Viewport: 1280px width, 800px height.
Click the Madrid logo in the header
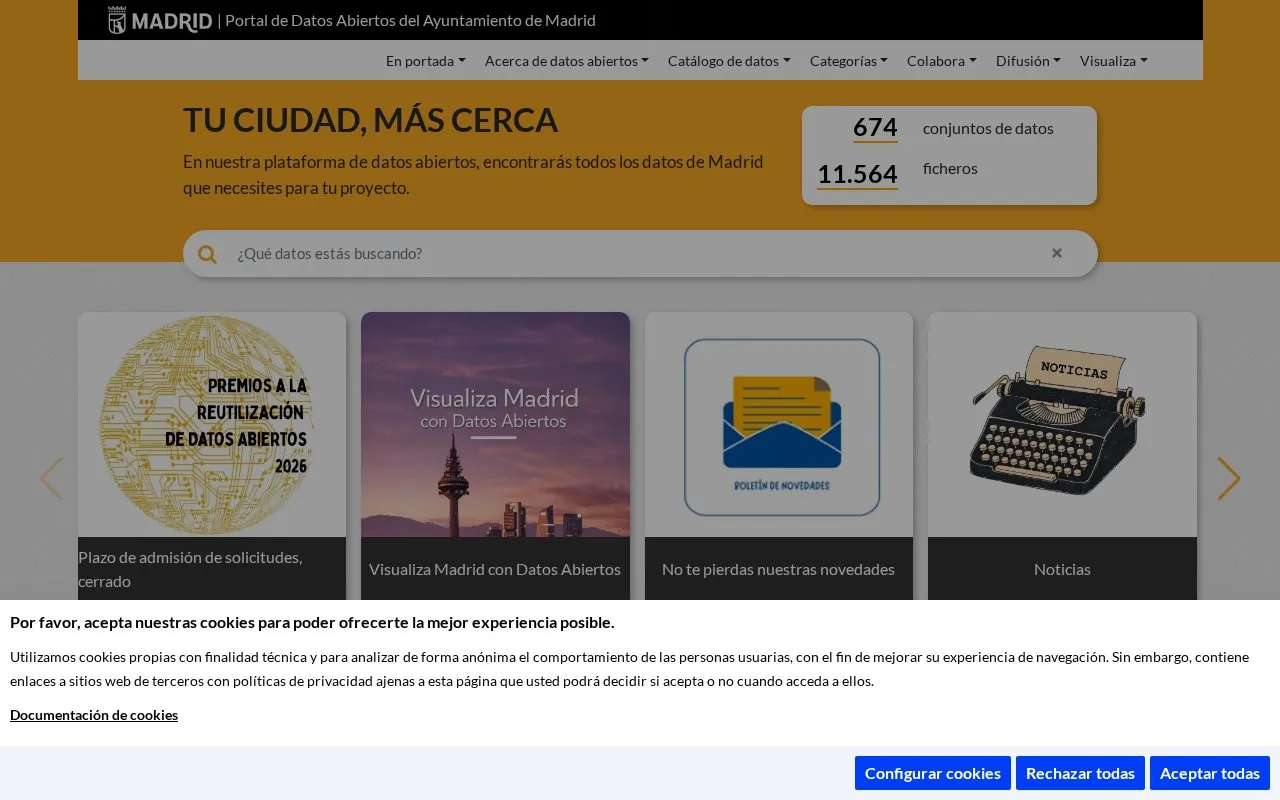(x=160, y=20)
